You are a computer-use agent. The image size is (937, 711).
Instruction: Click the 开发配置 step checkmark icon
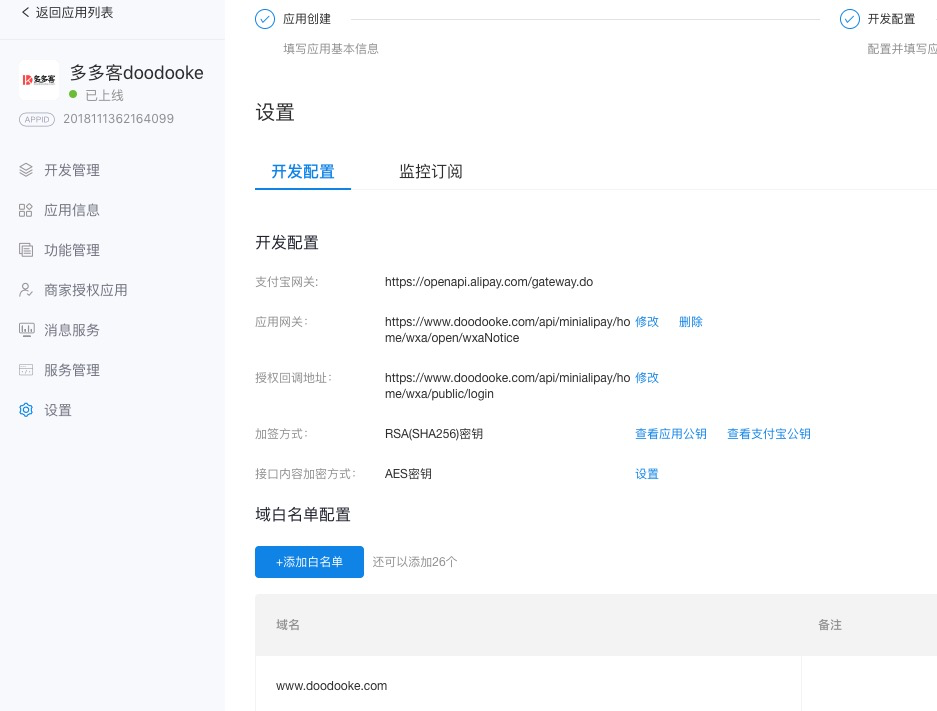[850, 19]
